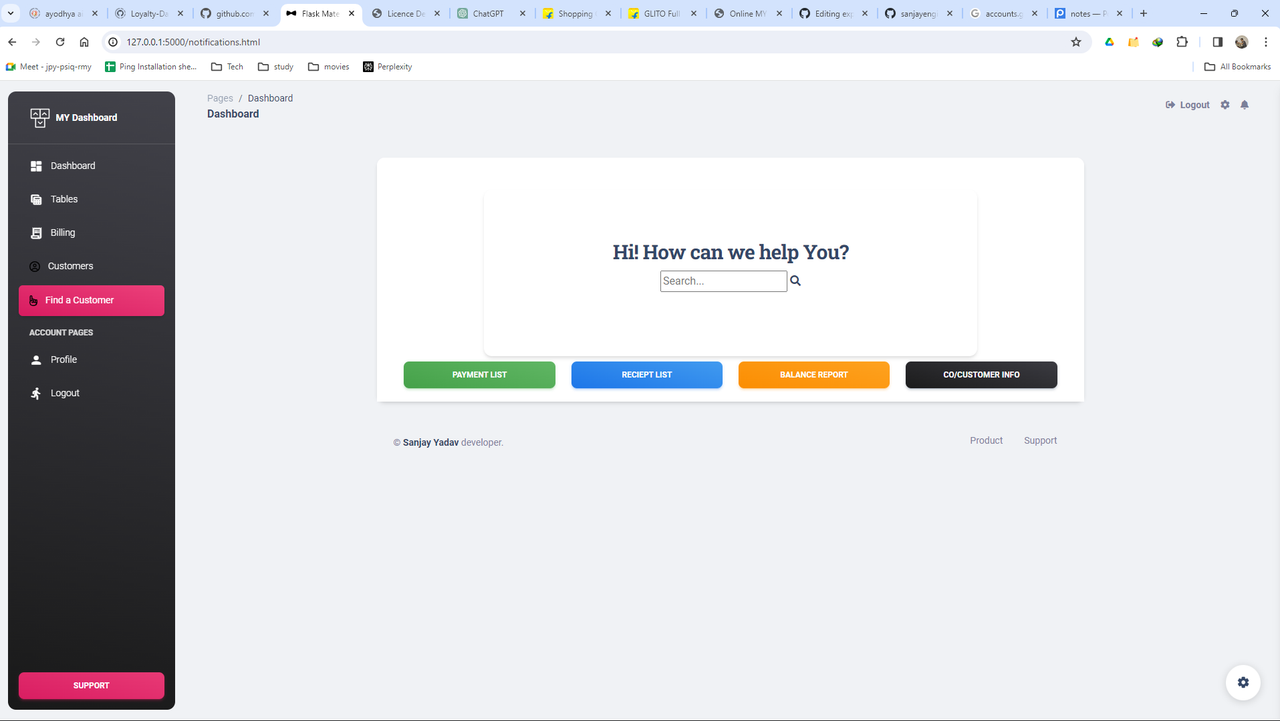1280x721 pixels.
Task: Expand the study bookmarks folder
Action: pyautogui.click(x=275, y=66)
